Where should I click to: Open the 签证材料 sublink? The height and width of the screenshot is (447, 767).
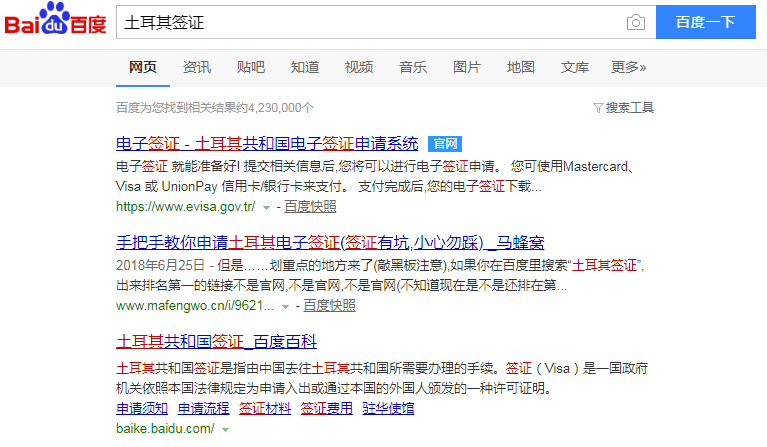[x=265, y=408]
